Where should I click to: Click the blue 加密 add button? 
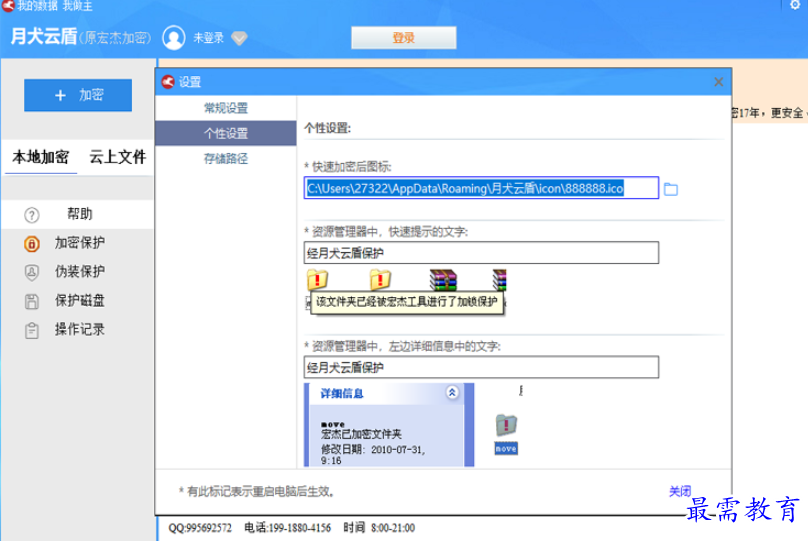tap(78, 95)
